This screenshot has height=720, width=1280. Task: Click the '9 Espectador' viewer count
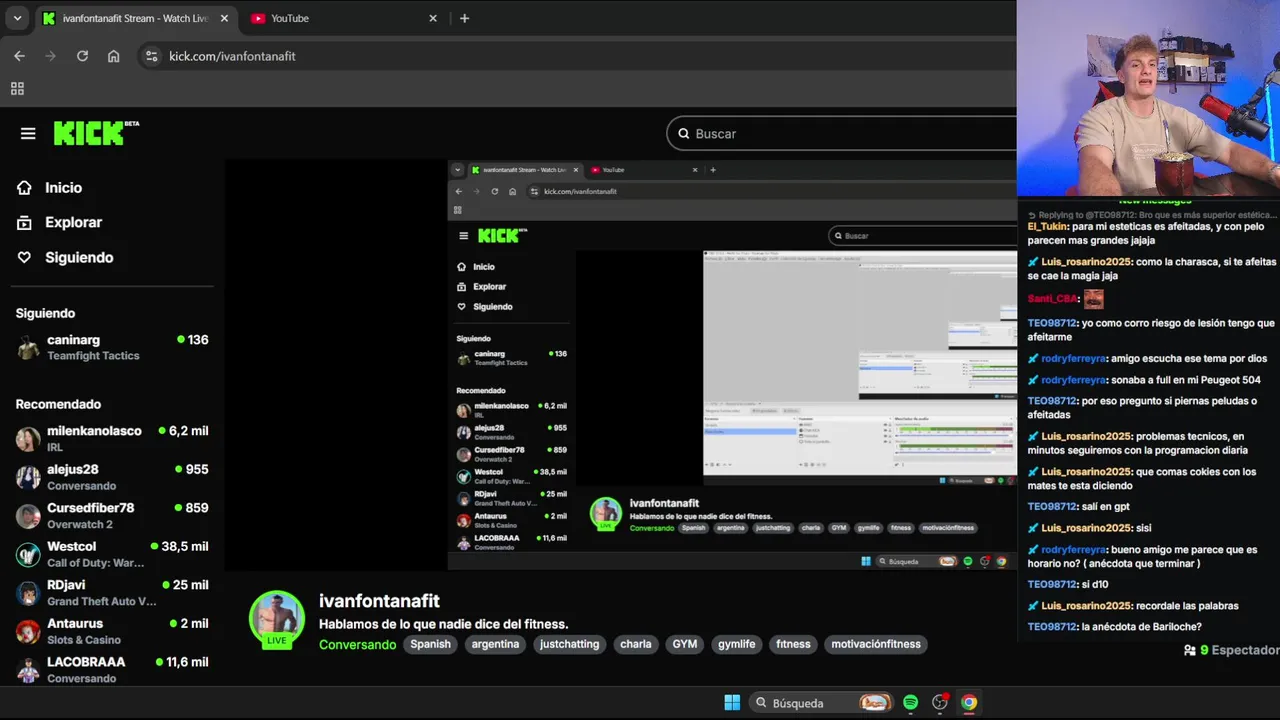(x=1231, y=650)
